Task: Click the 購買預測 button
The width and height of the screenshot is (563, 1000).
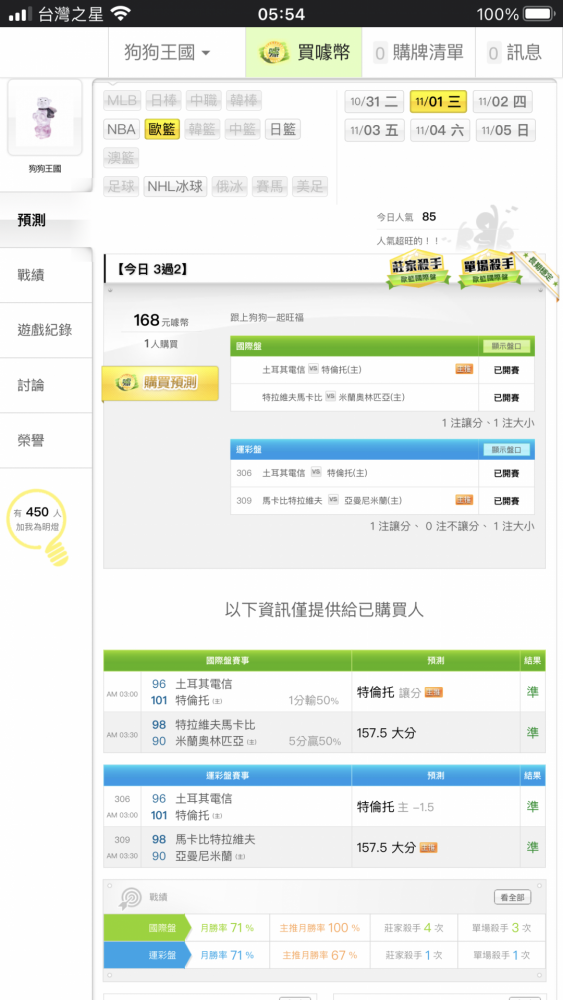Action: click(x=160, y=383)
